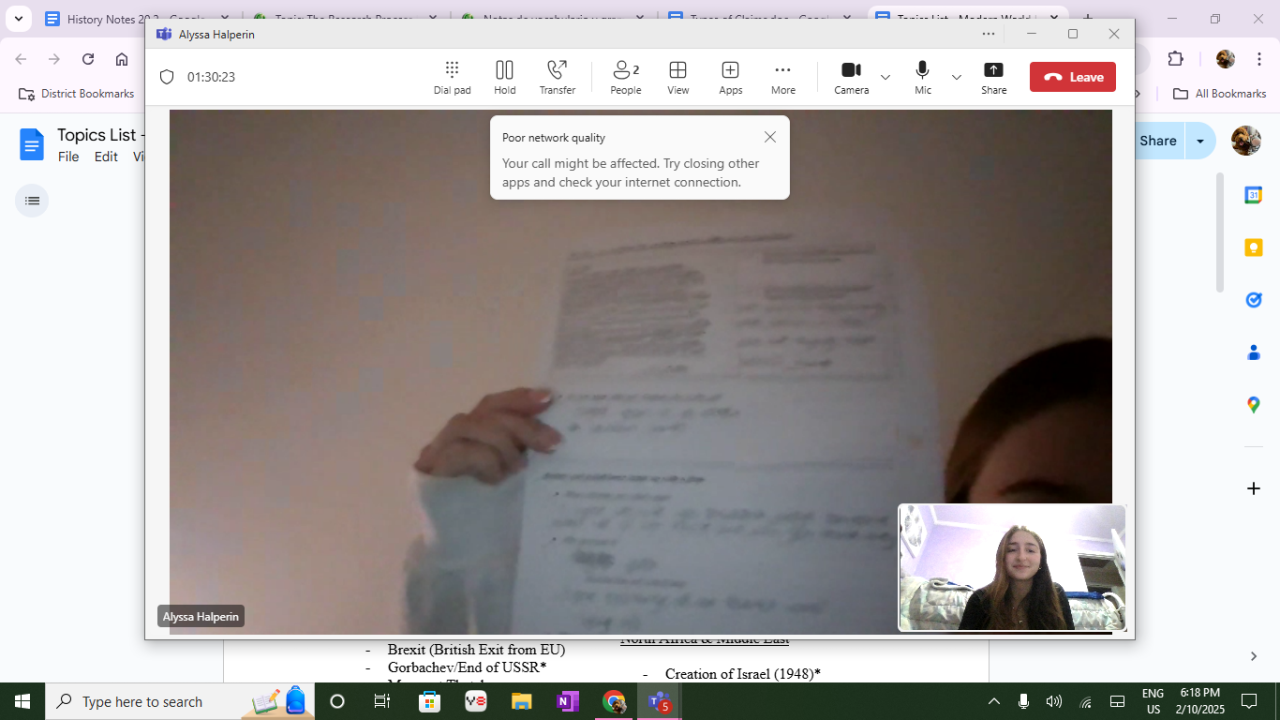
Task: Open the Windows Start menu
Action: coord(22,701)
